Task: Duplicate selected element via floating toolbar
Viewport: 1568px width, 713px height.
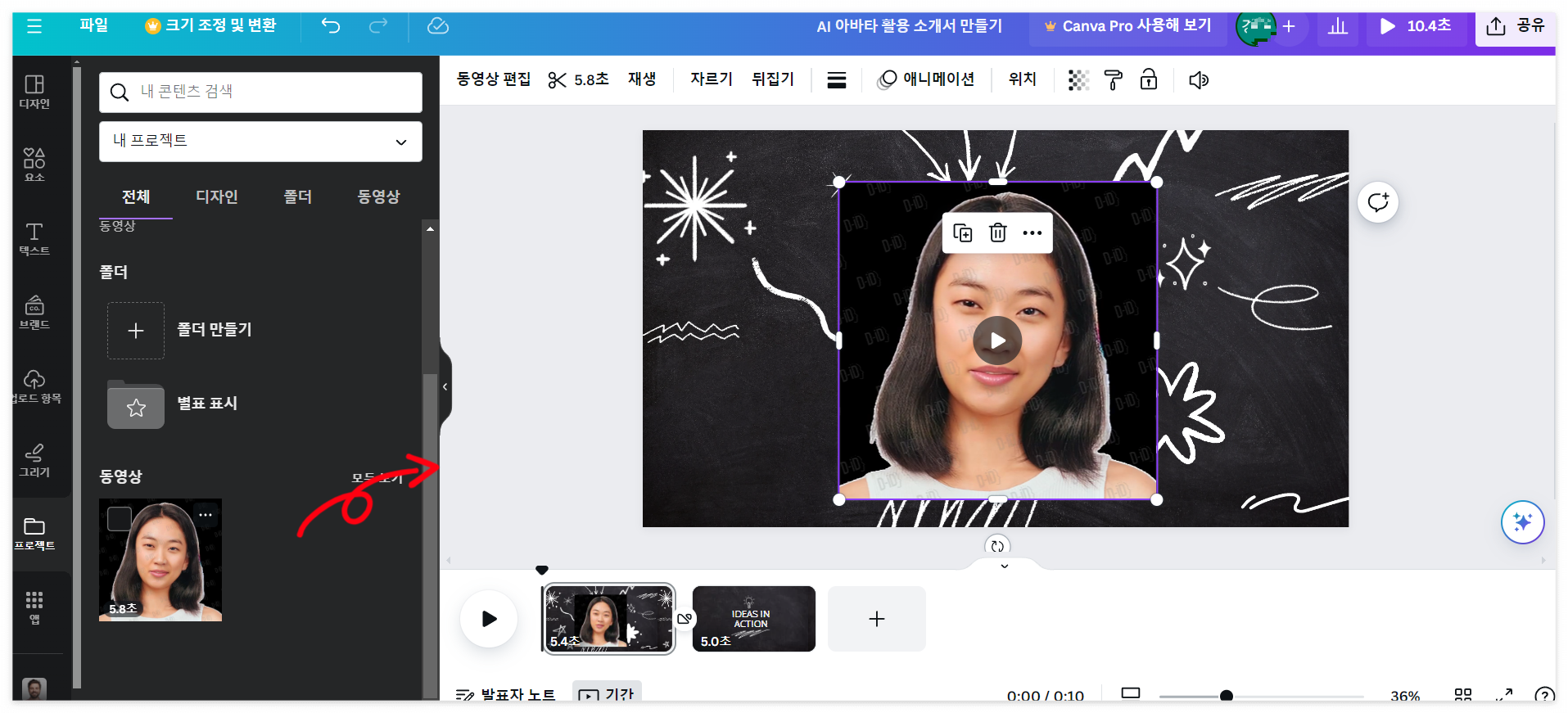Action: coord(963,233)
